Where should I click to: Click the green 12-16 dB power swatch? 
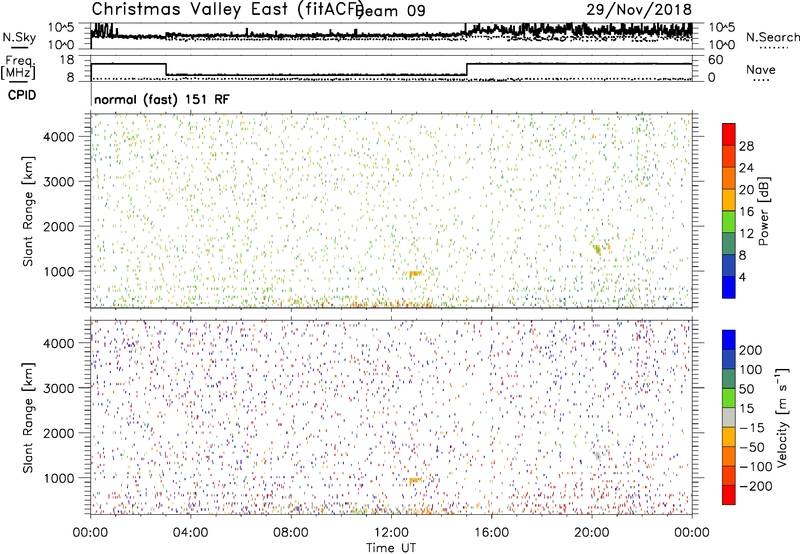click(729, 221)
